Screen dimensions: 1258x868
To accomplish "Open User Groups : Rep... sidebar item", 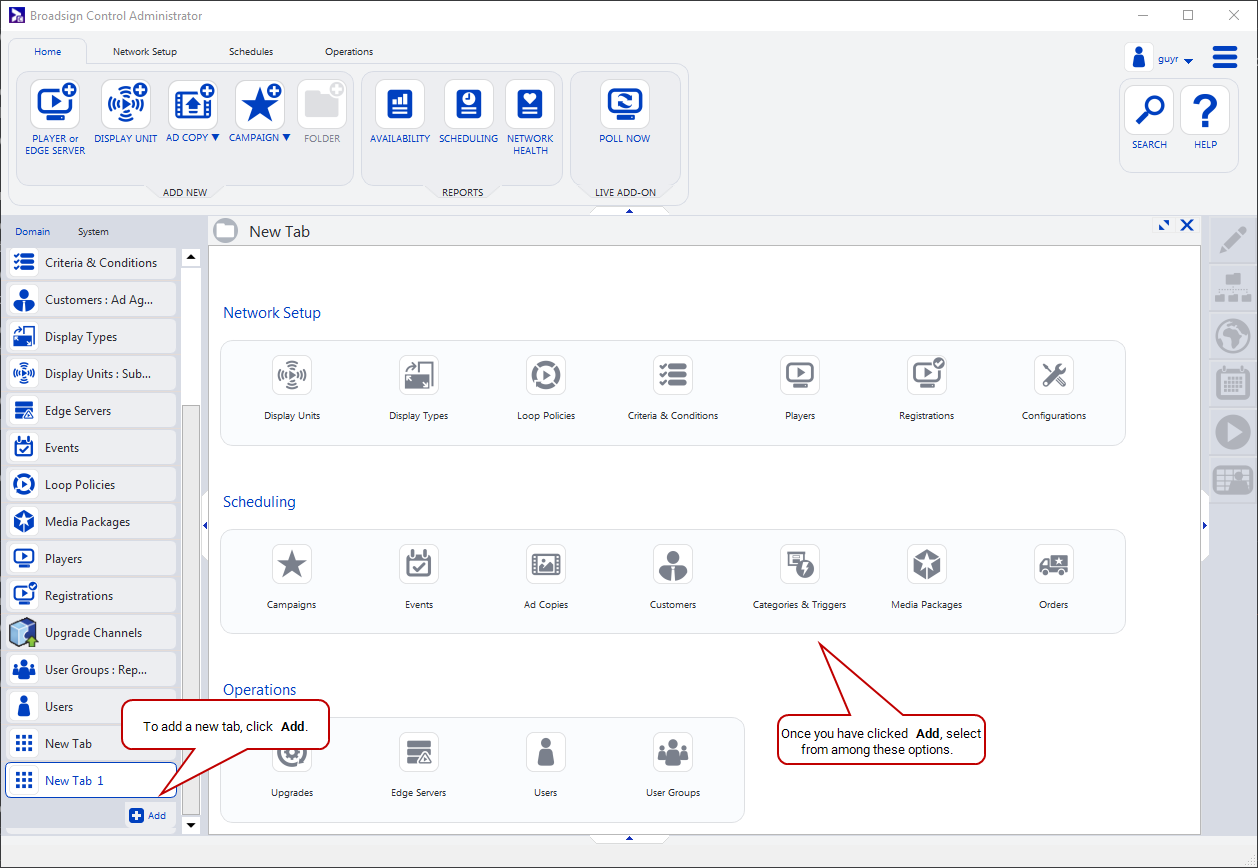I will (x=91, y=670).
